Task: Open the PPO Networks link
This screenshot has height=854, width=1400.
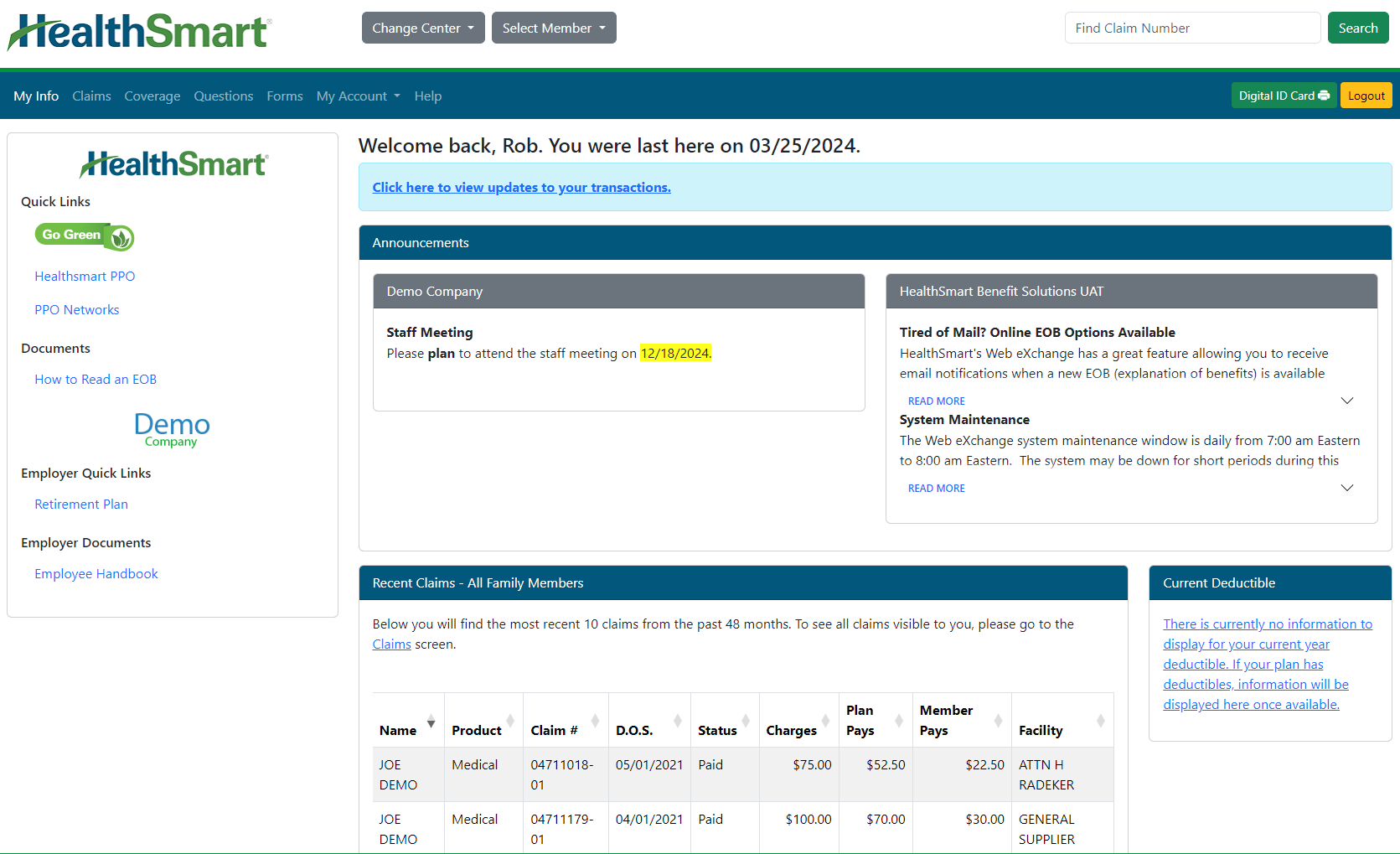Action: pyautogui.click(x=77, y=309)
